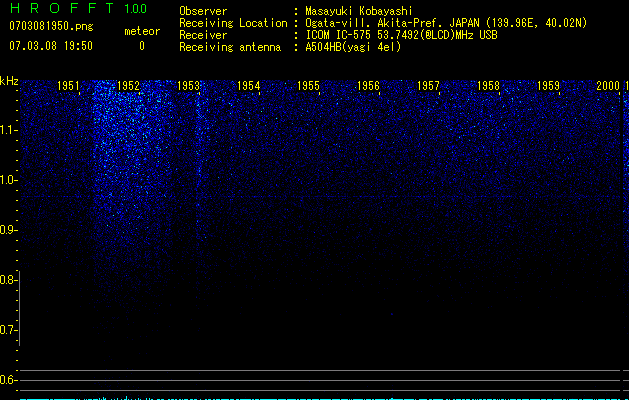Click the Receiver label

point(203,35)
